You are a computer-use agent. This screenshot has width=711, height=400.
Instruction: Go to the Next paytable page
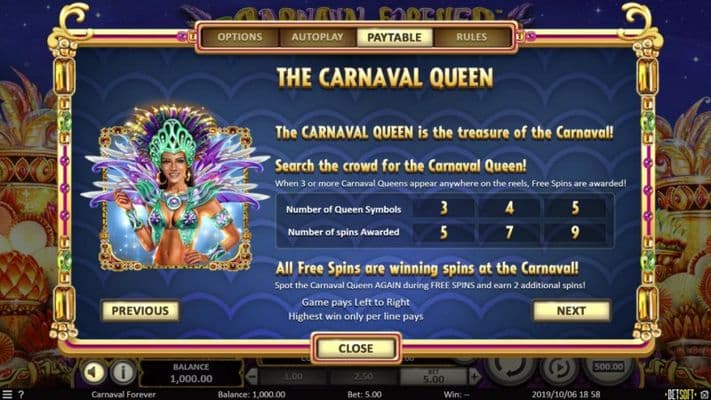(x=571, y=311)
